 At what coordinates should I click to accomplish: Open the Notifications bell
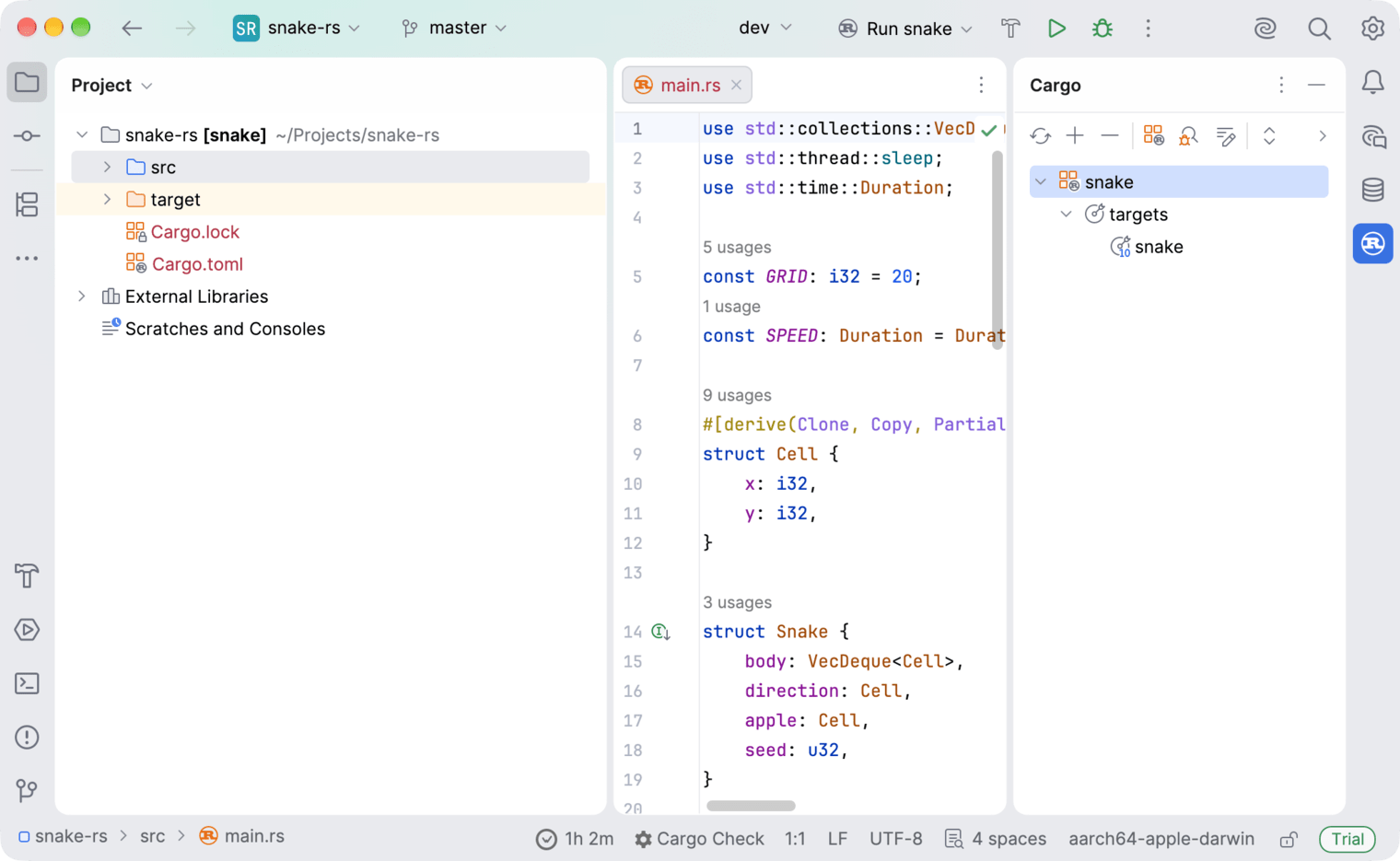(1373, 83)
